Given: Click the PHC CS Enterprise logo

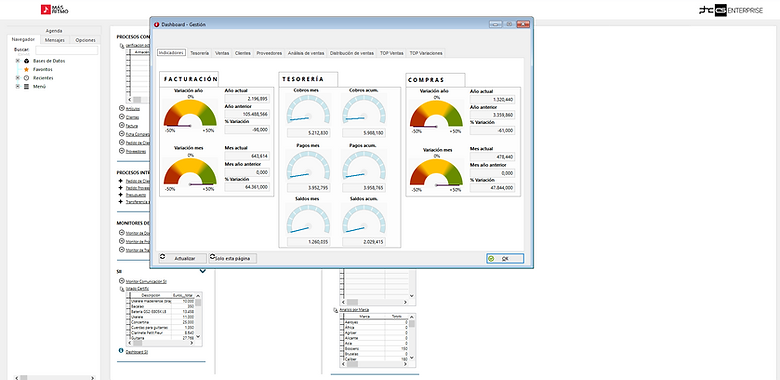Looking at the screenshot, I should coord(731,10).
